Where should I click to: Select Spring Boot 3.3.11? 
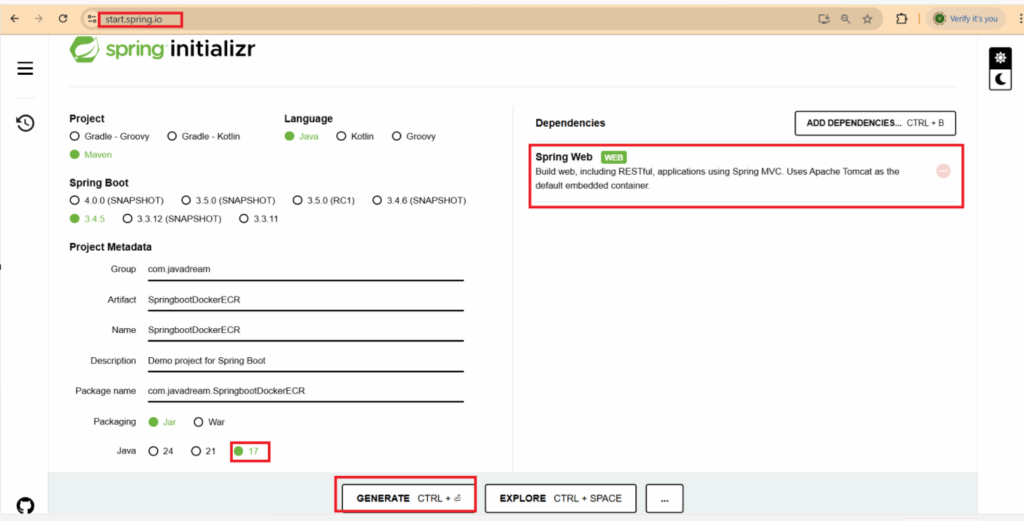[259, 219]
